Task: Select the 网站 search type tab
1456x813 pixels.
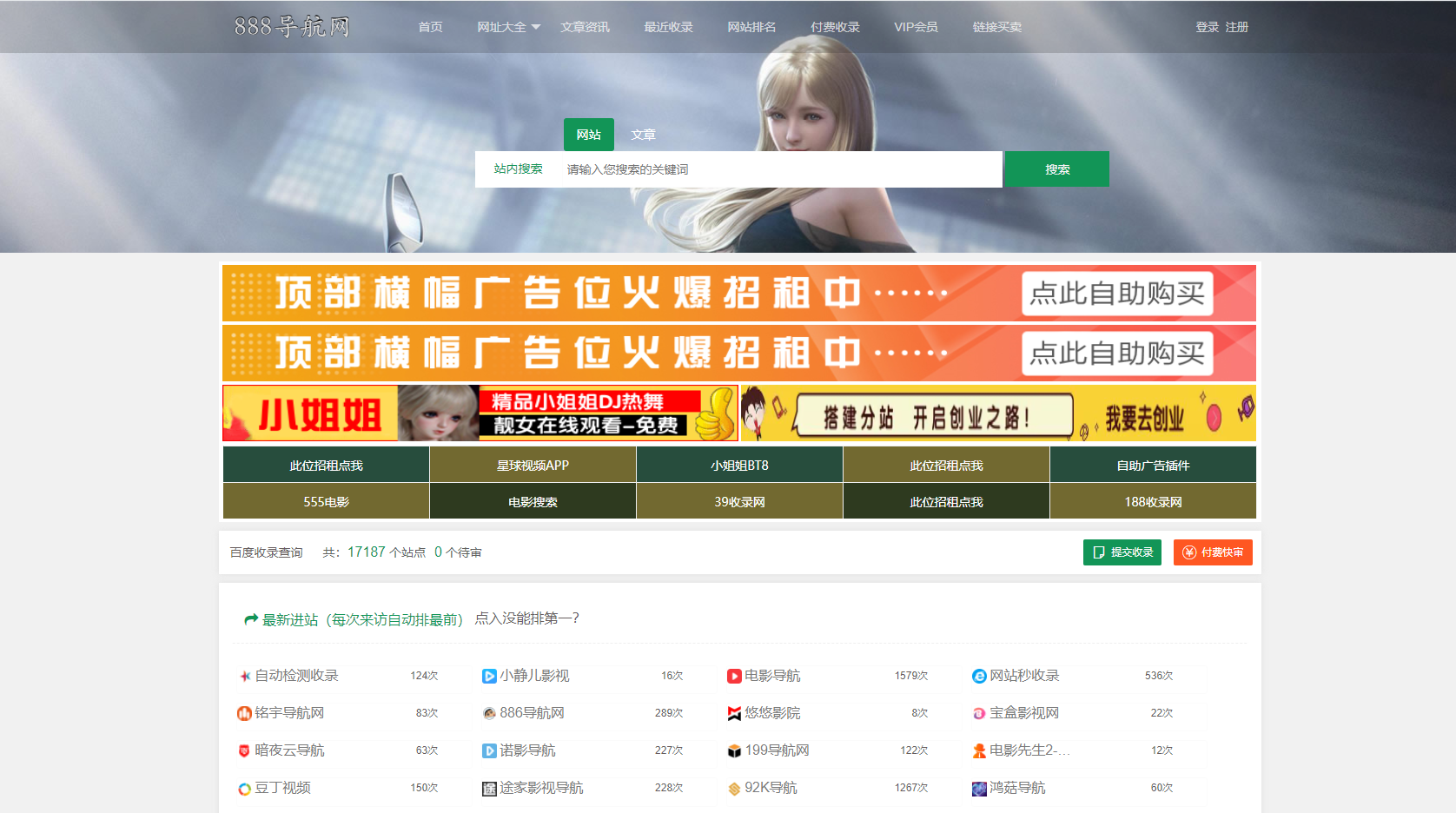Action: tap(588, 135)
